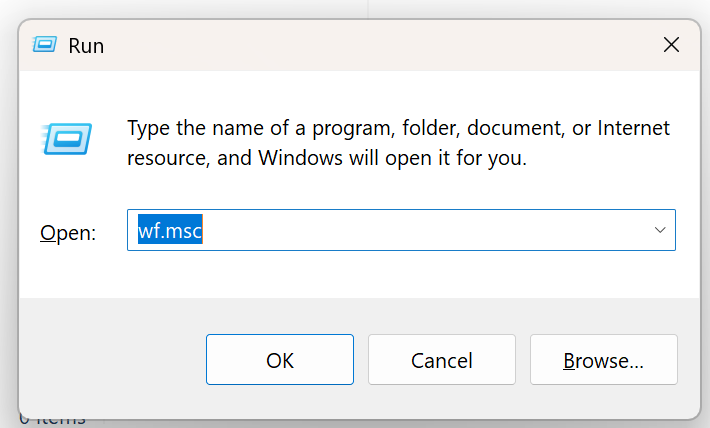Open the Browse... file picker
710x428 pixels.
pyautogui.click(x=603, y=359)
